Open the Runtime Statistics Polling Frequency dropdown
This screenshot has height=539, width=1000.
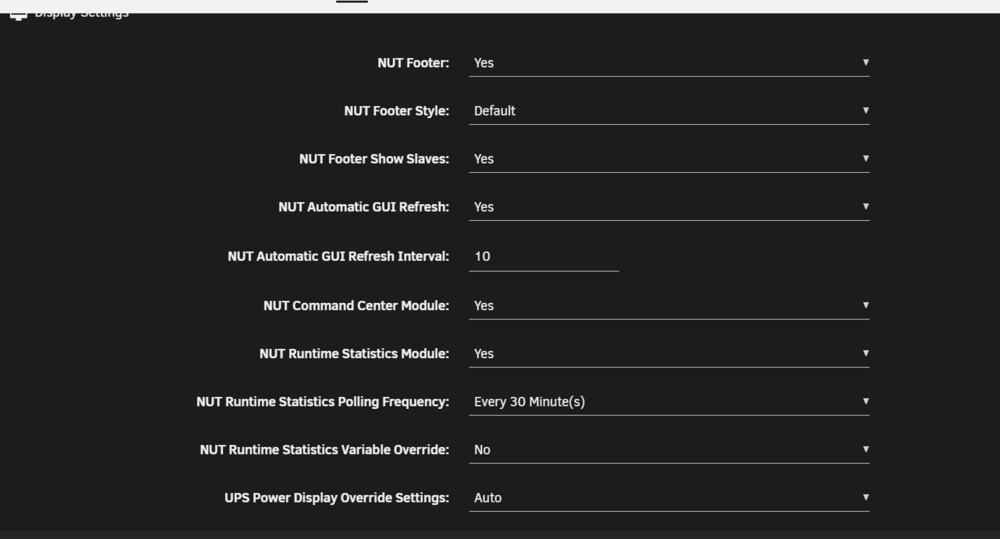click(x=669, y=402)
